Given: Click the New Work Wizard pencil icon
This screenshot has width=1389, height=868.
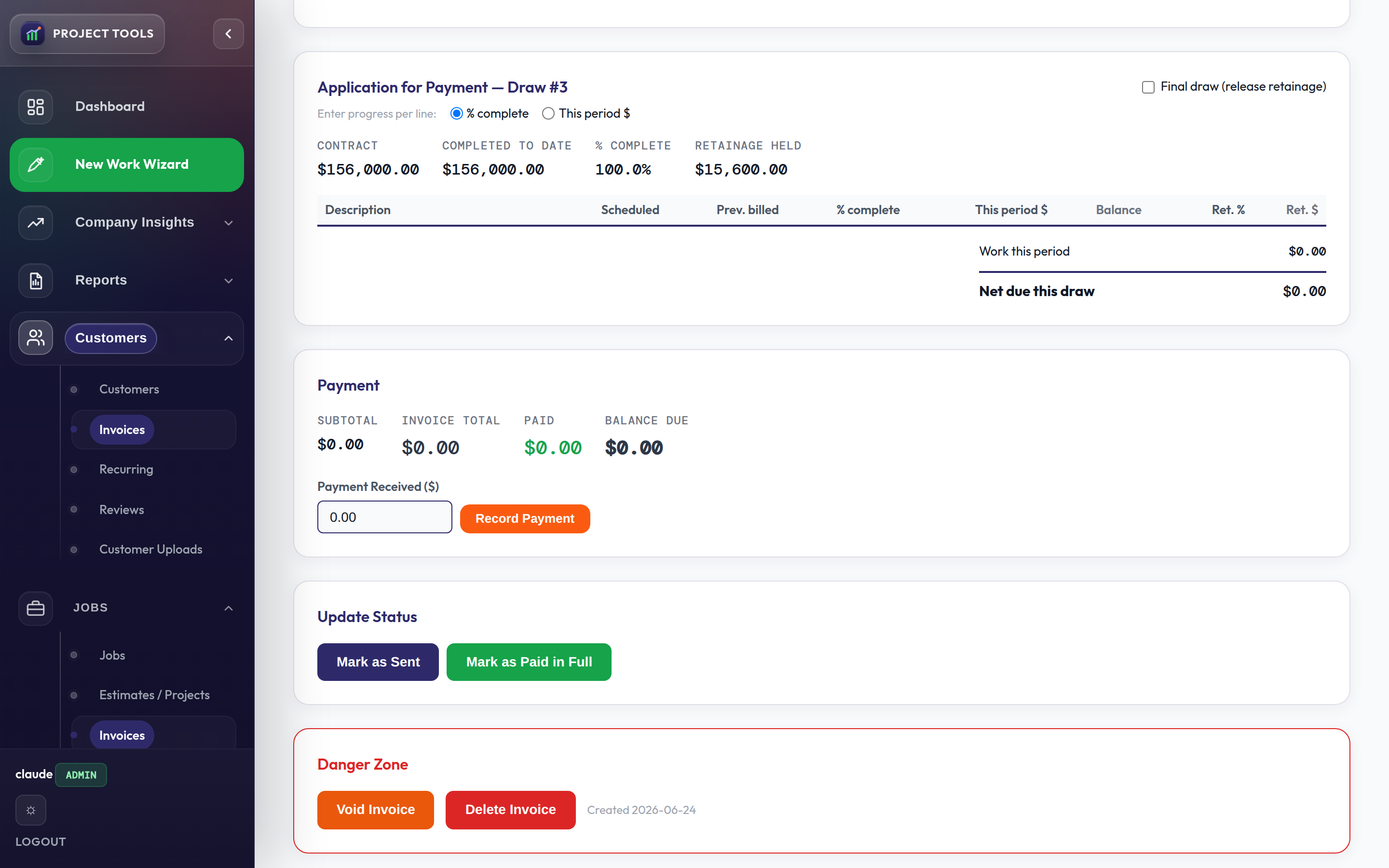Looking at the screenshot, I should [x=36, y=165].
